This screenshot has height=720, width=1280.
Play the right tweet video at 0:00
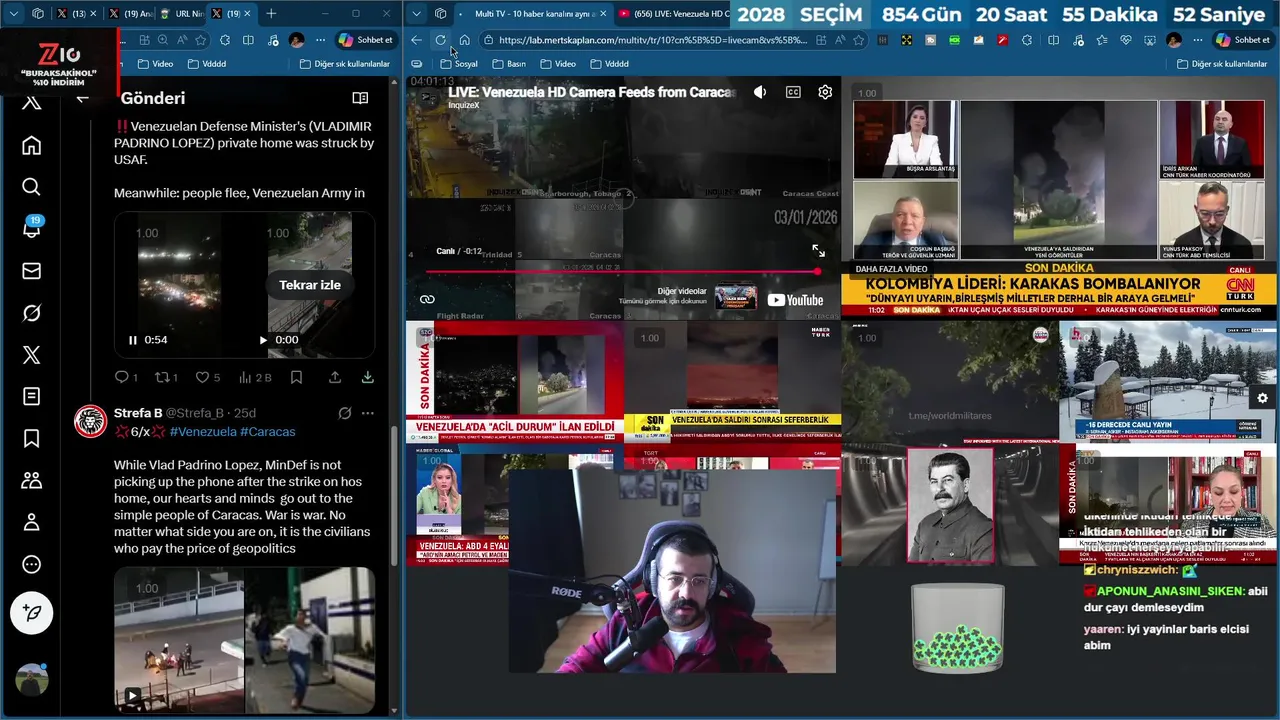[263, 340]
